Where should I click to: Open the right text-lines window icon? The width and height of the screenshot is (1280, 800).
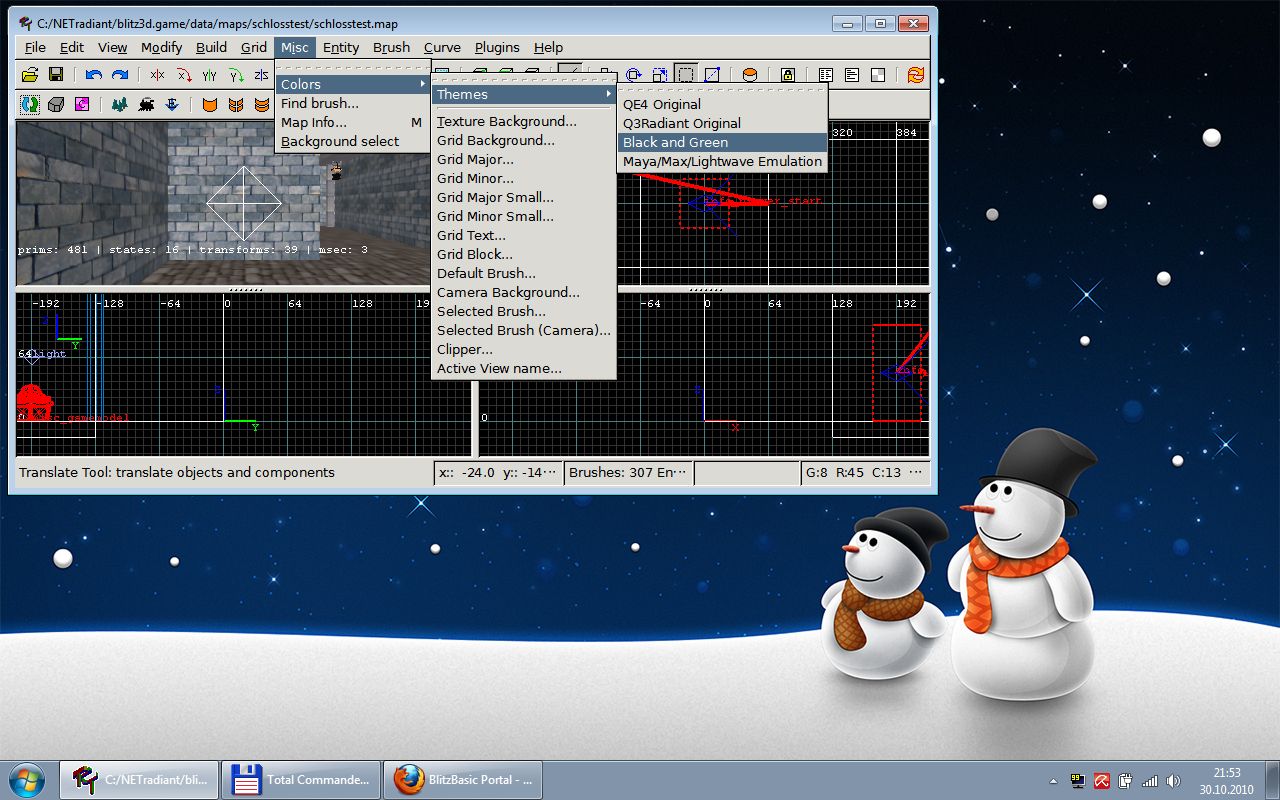click(x=852, y=74)
